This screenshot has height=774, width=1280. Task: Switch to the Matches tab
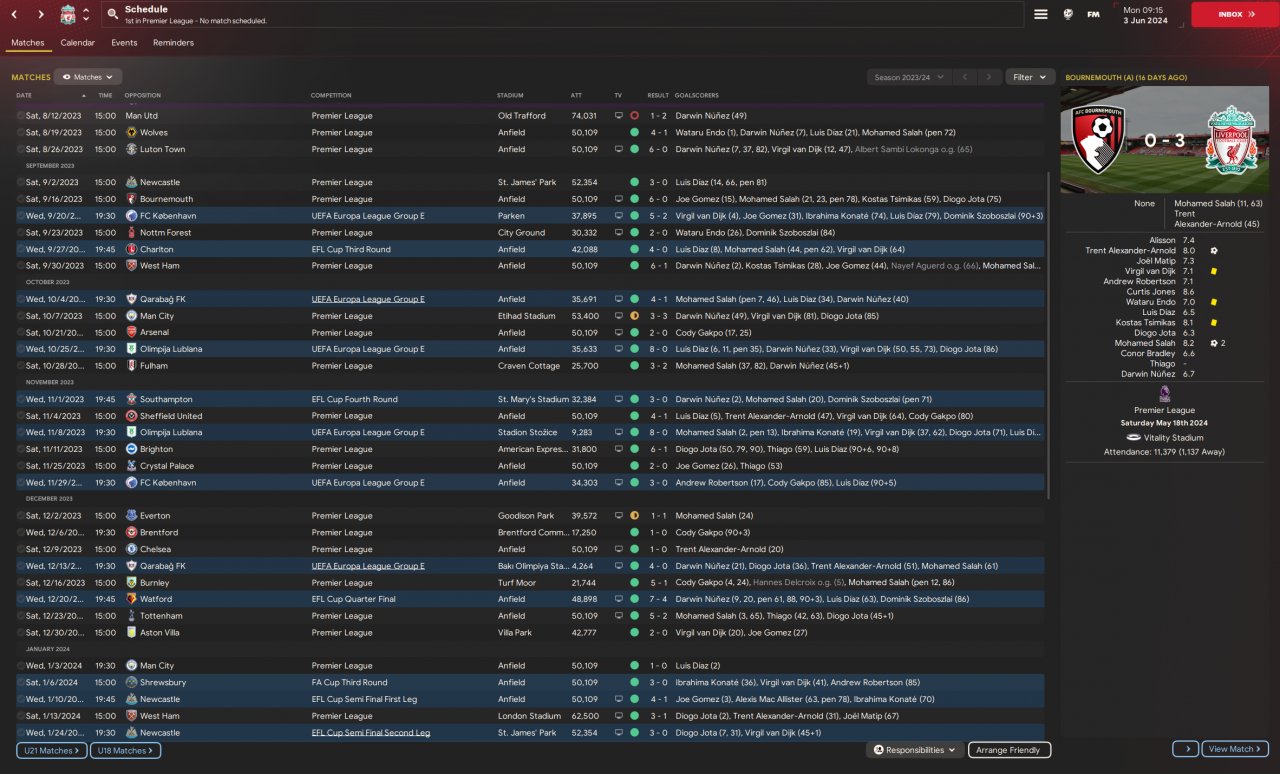pos(28,43)
